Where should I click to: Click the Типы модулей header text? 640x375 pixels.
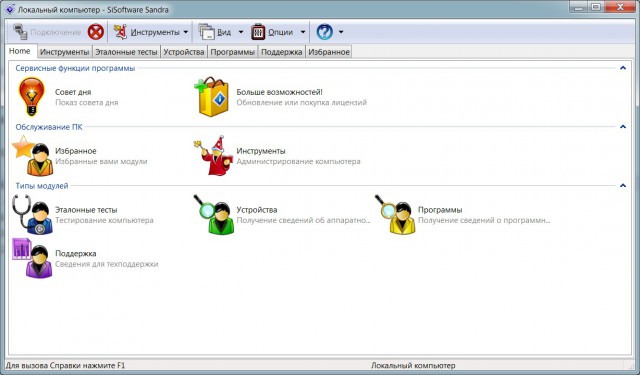click(42, 186)
